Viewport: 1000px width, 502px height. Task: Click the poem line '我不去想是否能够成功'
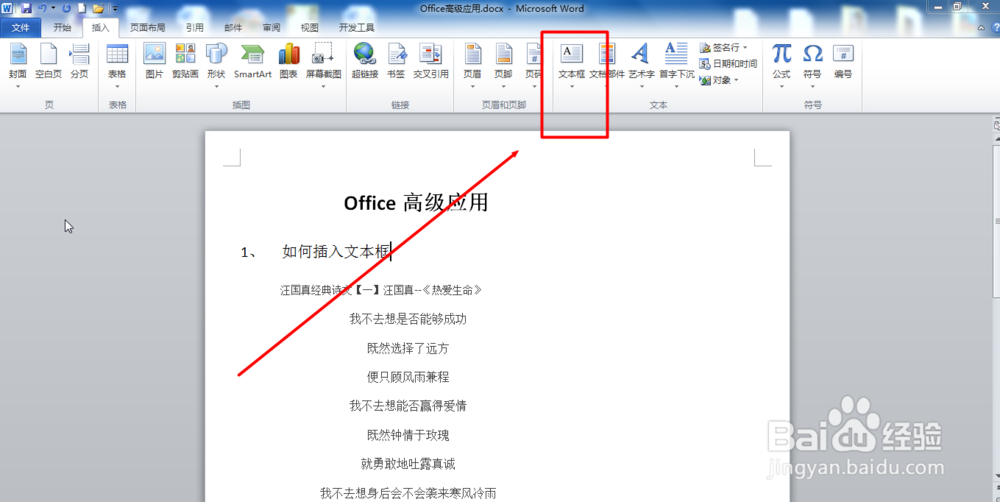(408, 319)
